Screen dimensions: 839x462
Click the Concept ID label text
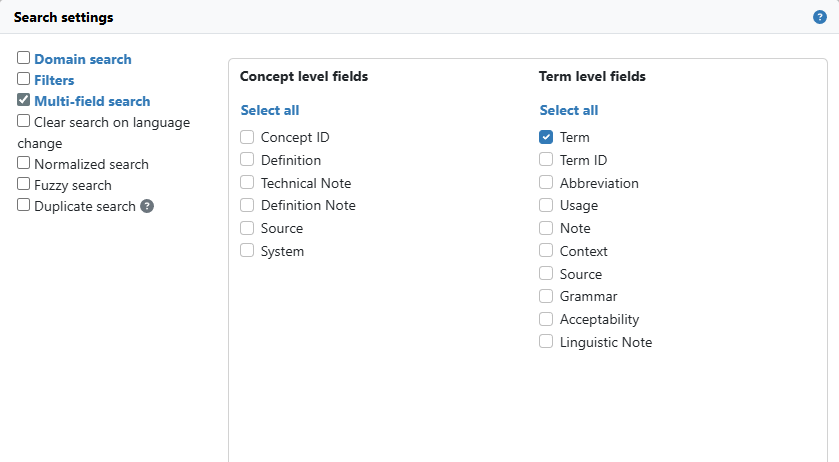(295, 138)
